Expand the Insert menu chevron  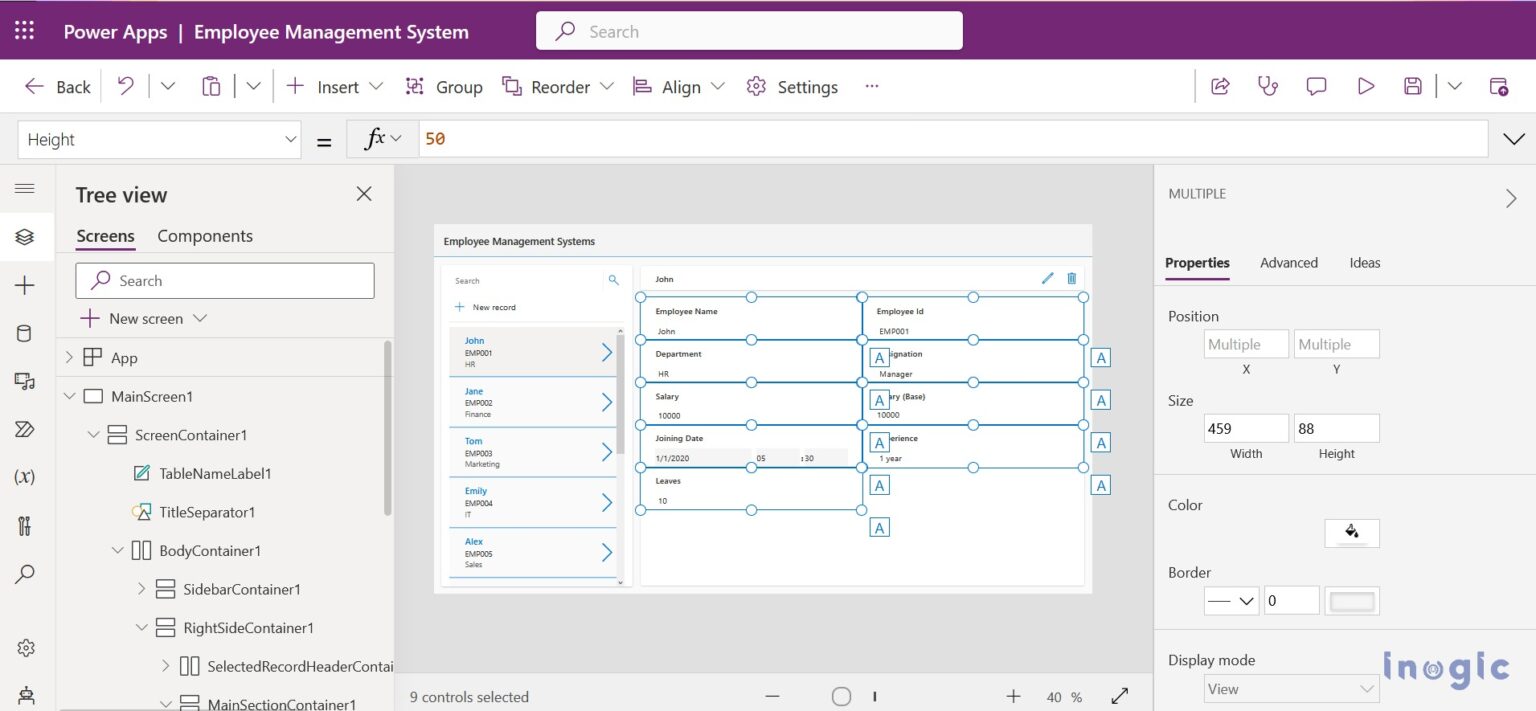click(x=375, y=86)
